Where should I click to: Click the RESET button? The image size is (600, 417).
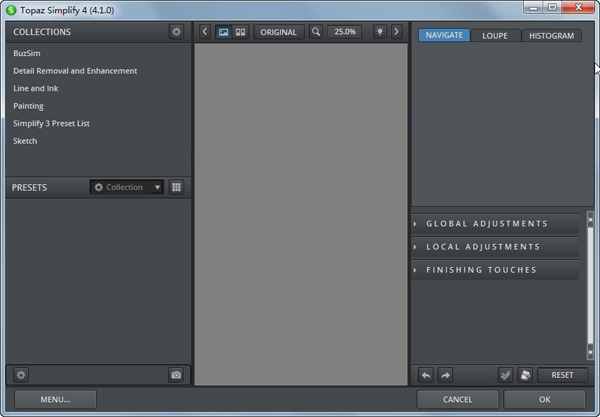coord(562,375)
